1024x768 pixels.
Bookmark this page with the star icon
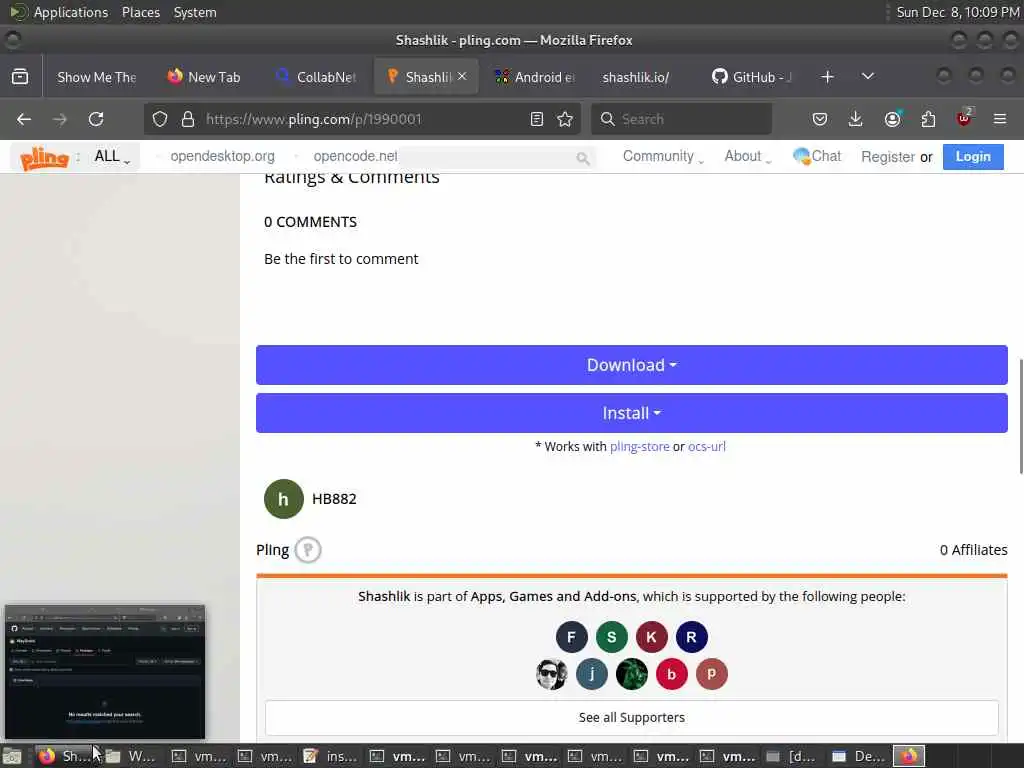pyautogui.click(x=565, y=119)
